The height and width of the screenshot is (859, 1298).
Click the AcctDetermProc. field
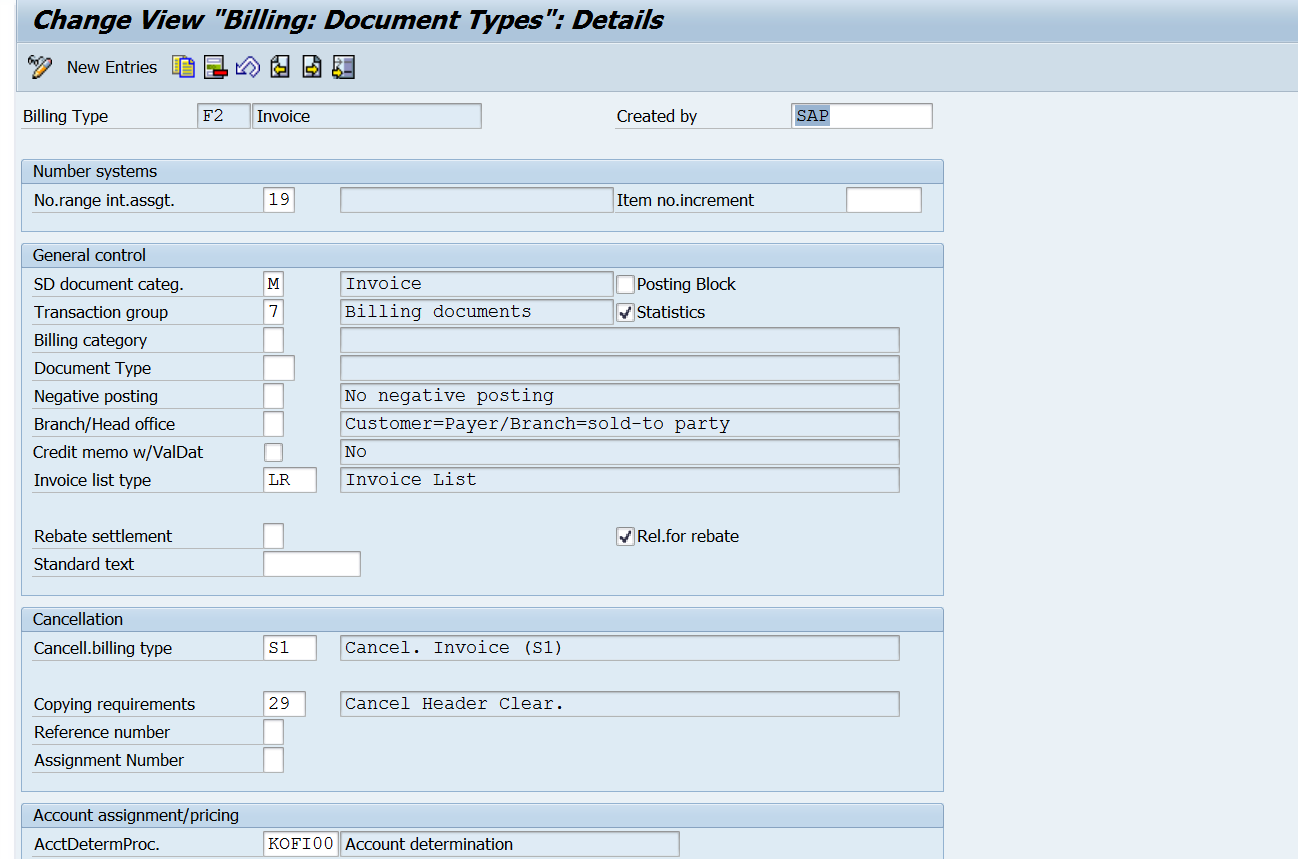(301, 844)
